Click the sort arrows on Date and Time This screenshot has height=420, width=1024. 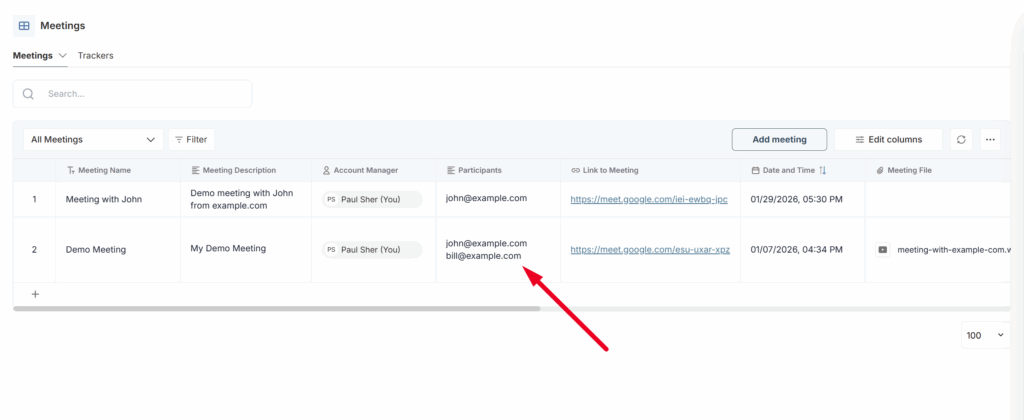tap(823, 171)
